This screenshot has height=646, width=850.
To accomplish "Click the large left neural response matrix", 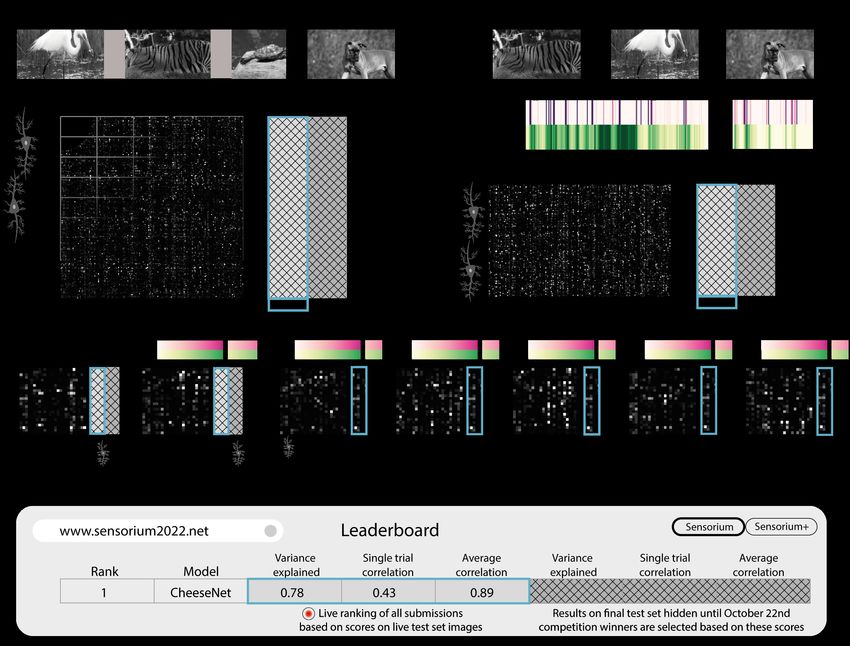I will tap(152, 207).
